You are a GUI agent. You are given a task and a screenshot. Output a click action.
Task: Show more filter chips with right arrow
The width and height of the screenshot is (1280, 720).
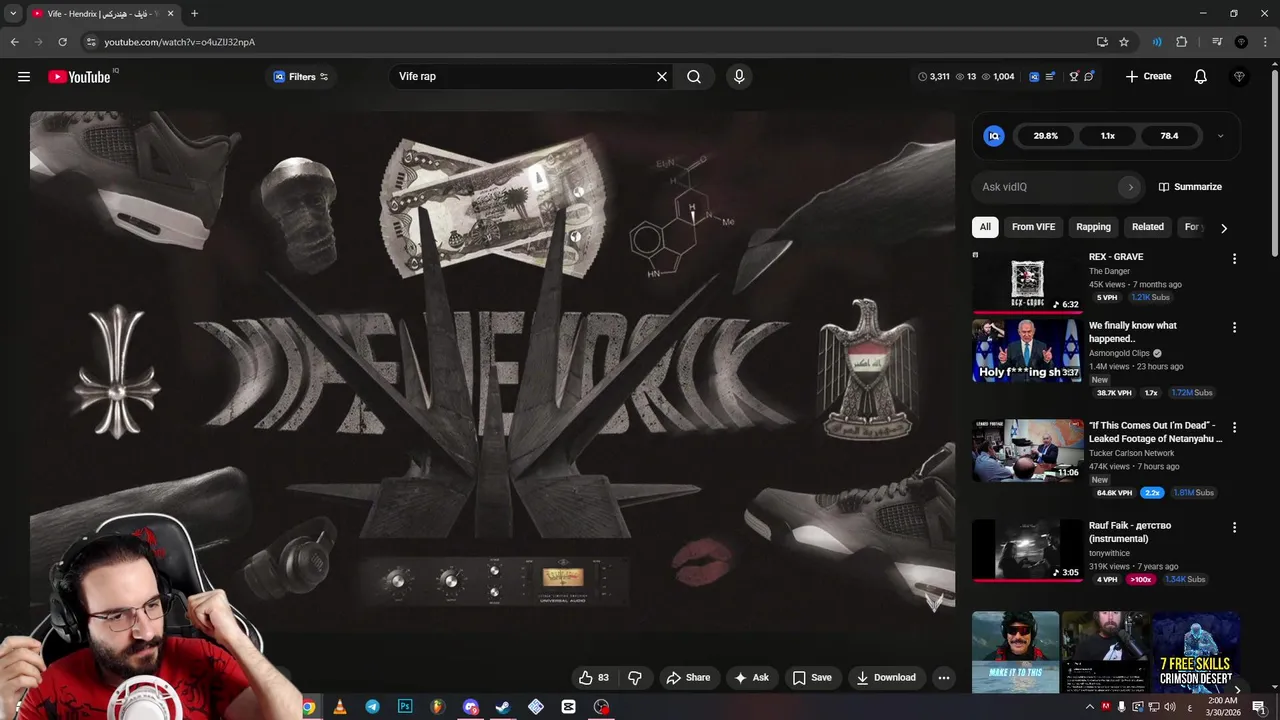[1223, 228]
